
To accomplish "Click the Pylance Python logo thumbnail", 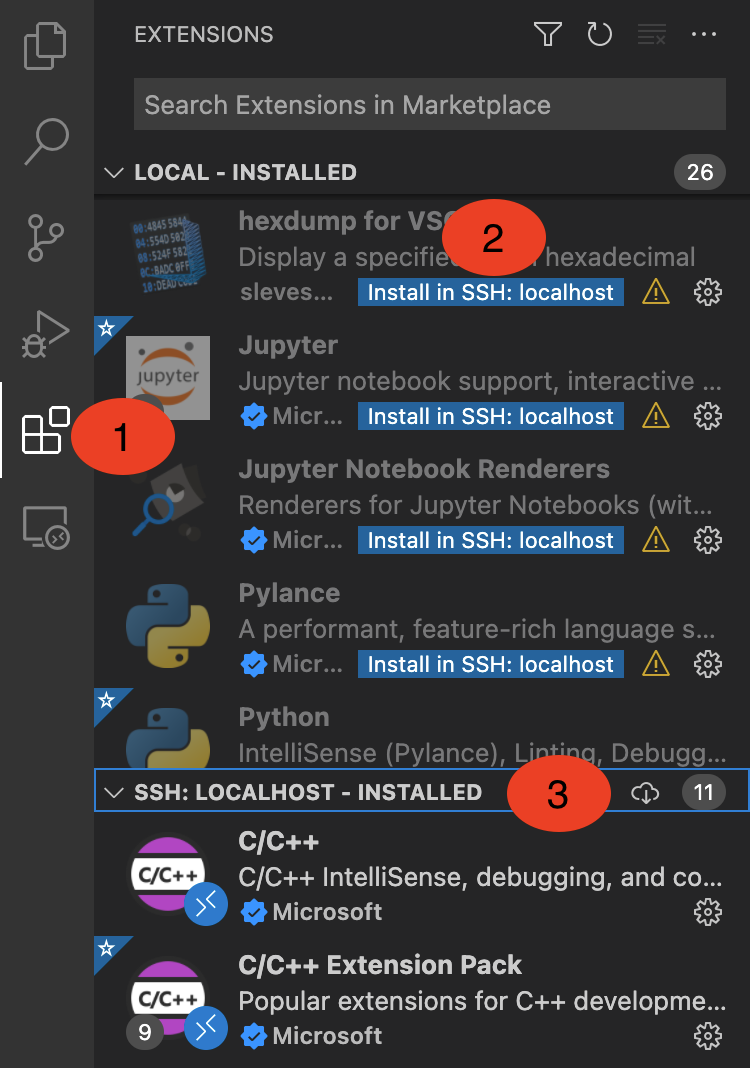I will (168, 625).
